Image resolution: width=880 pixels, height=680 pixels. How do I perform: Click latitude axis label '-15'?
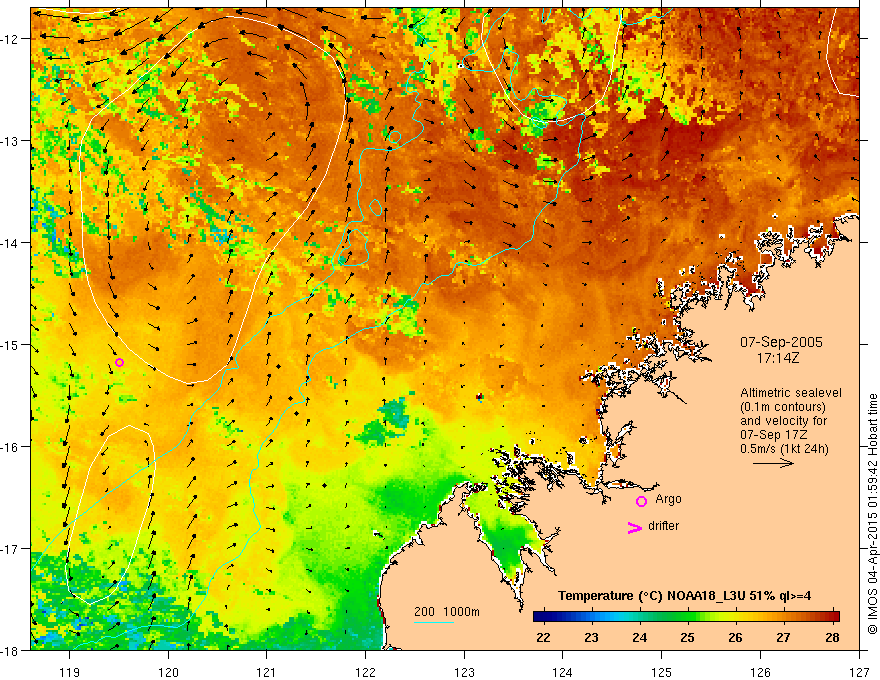(x=11, y=344)
